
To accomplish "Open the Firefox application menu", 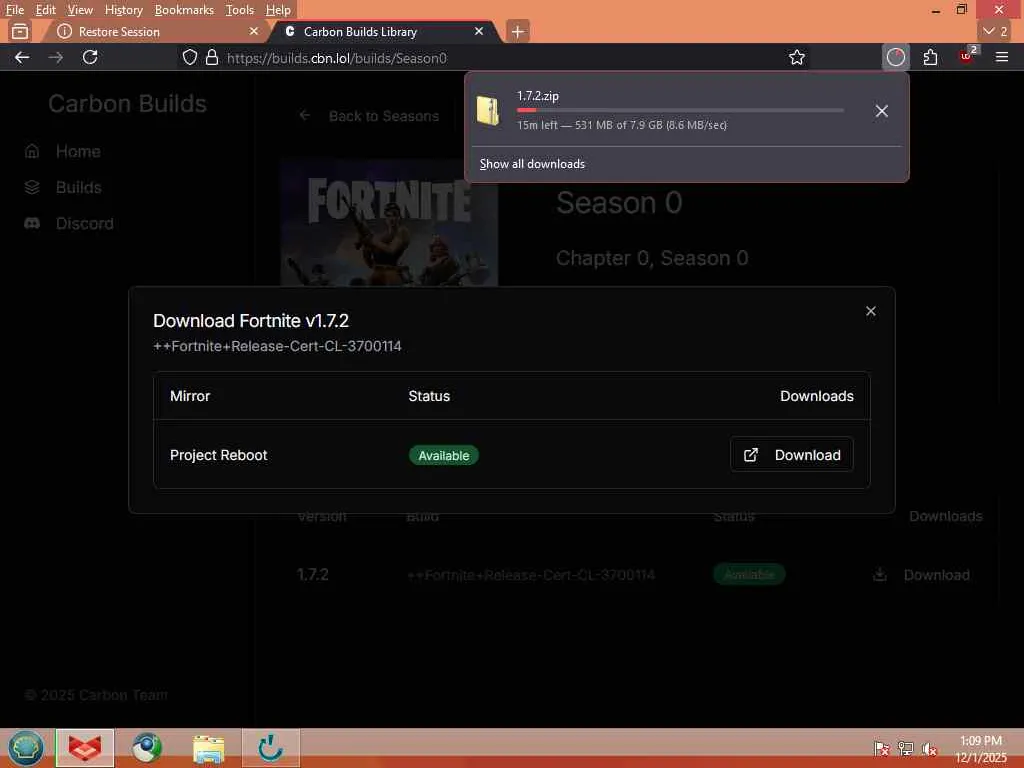I will (1002, 57).
